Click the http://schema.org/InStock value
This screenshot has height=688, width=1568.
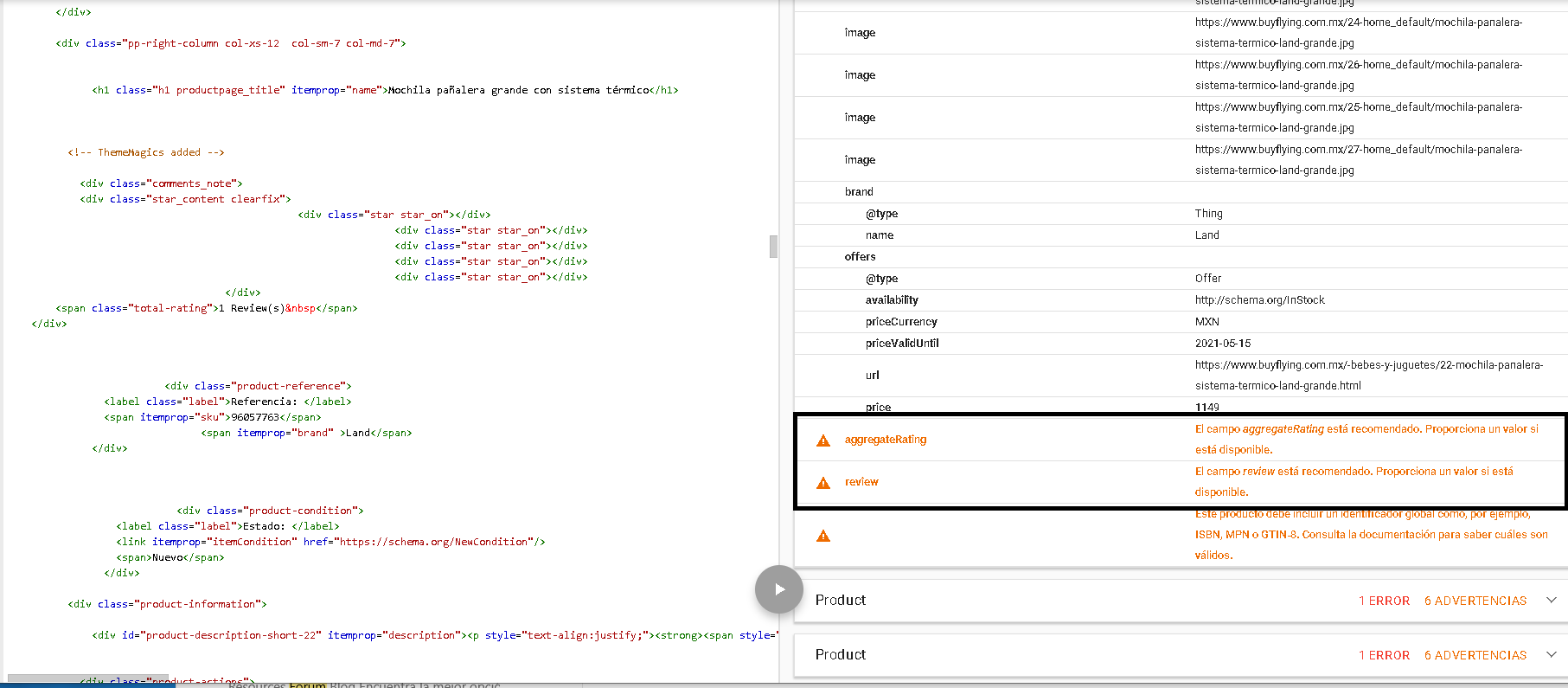click(x=1260, y=300)
